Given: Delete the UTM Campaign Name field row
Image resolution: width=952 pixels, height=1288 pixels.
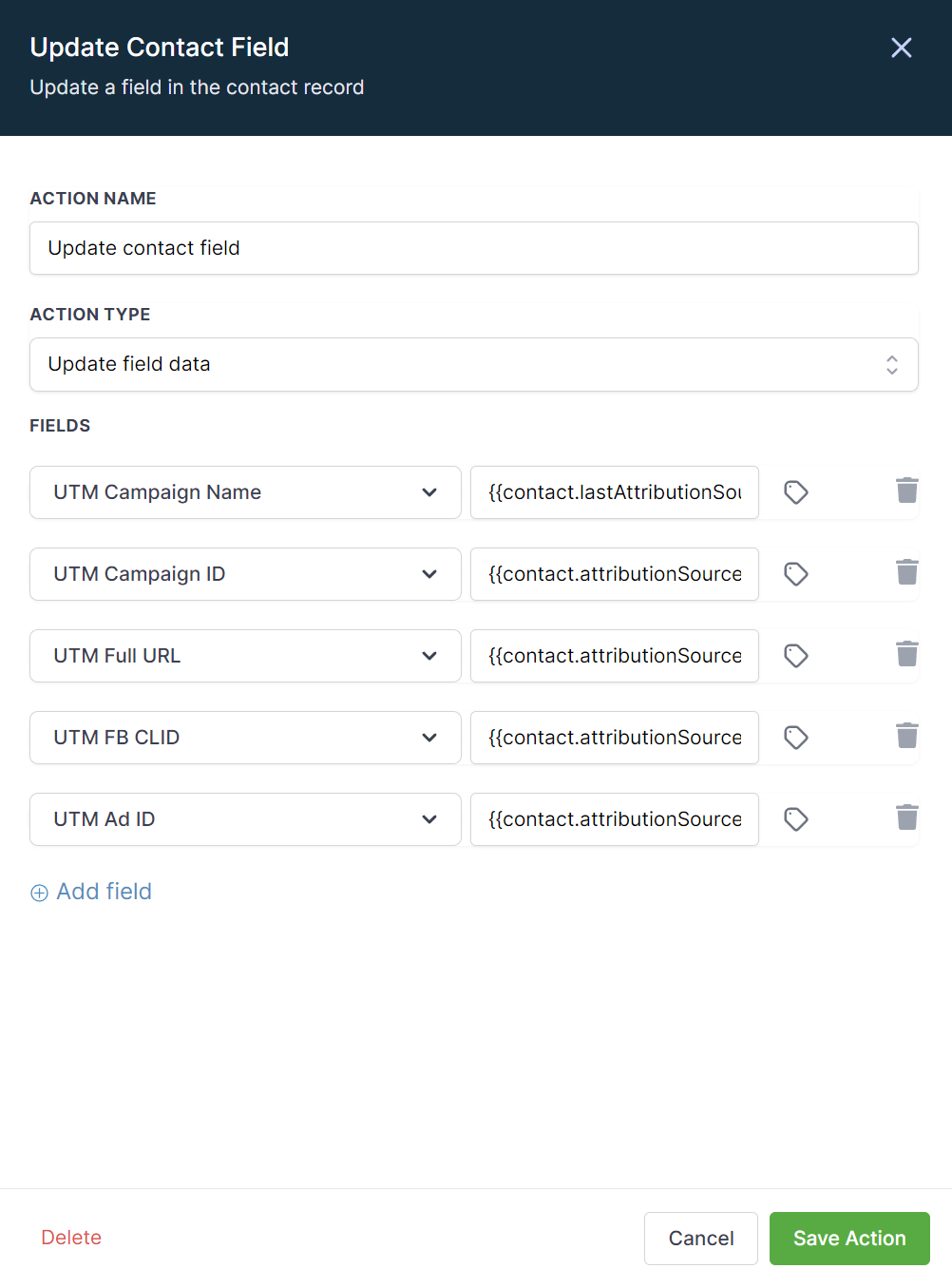Looking at the screenshot, I should (x=907, y=490).
